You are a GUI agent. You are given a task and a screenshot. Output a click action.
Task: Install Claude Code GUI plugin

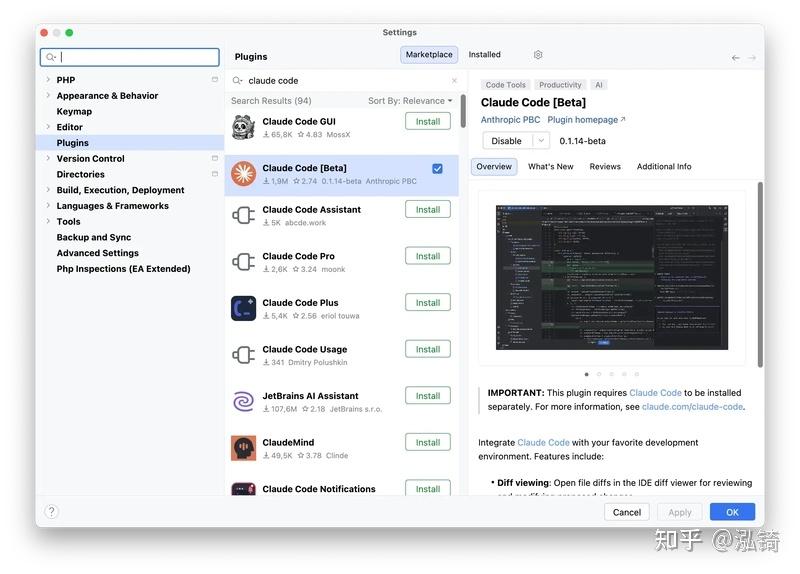tap(428, 121)
